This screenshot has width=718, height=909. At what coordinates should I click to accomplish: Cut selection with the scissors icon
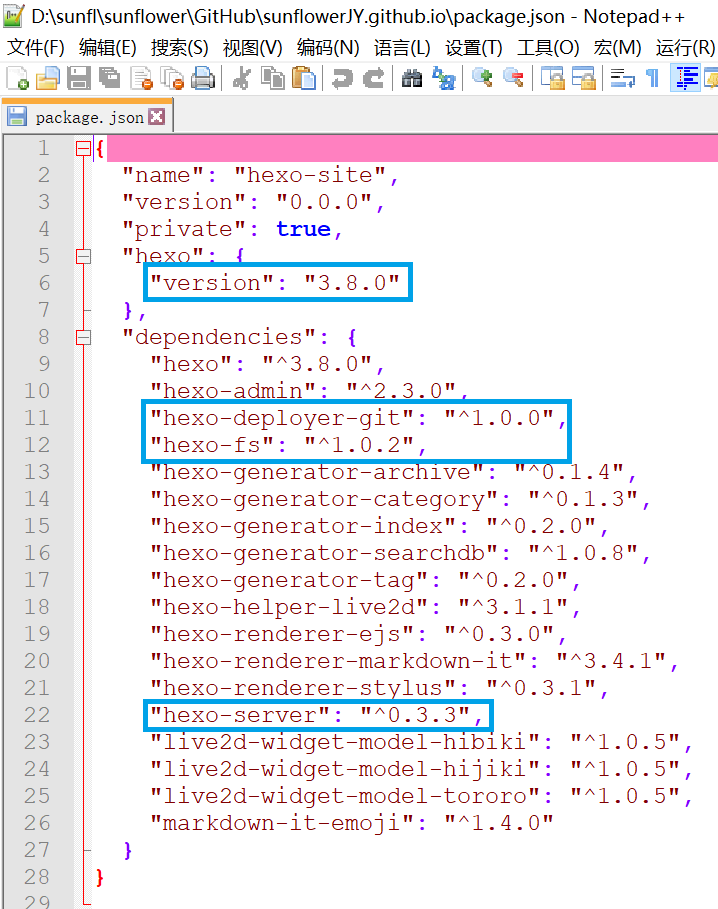[241, 78]
